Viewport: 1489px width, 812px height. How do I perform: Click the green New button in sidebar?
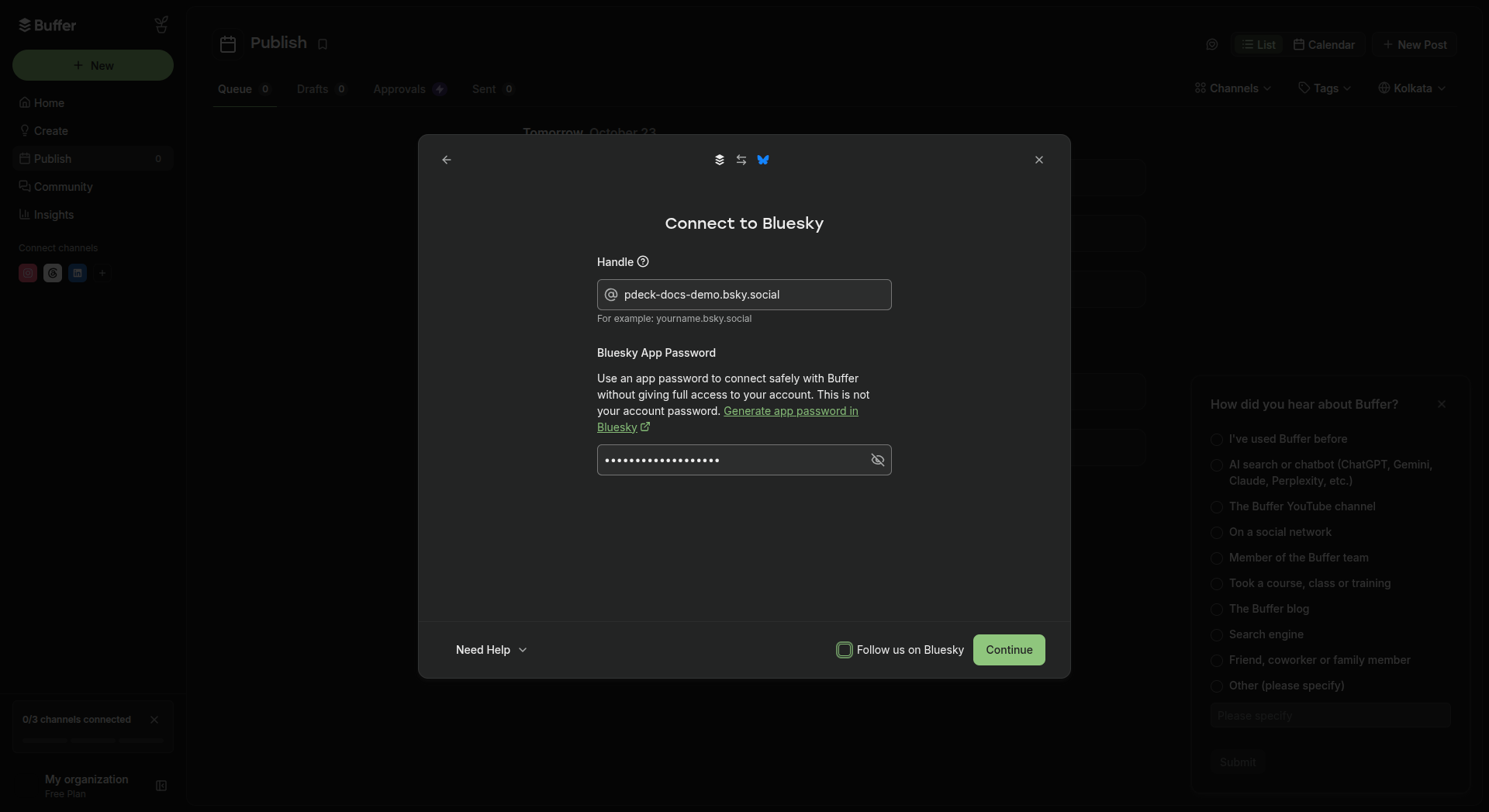(93, 65)
